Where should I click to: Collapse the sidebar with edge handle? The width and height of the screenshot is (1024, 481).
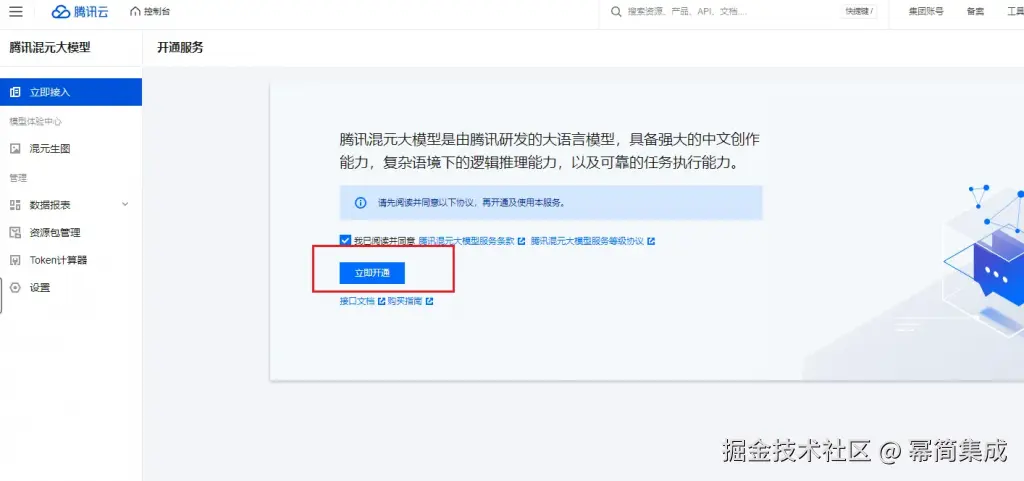click(1, 295)
